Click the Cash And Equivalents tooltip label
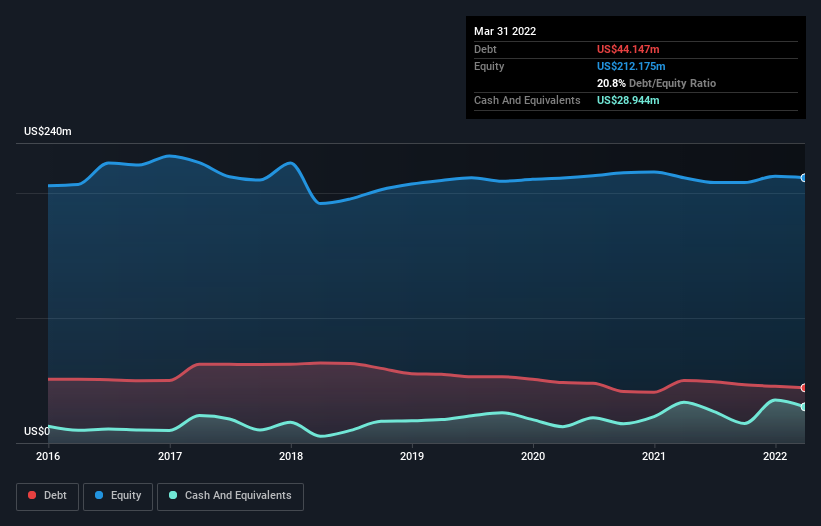821x526 pixels. pyautogui.click(x=527, y=100)
